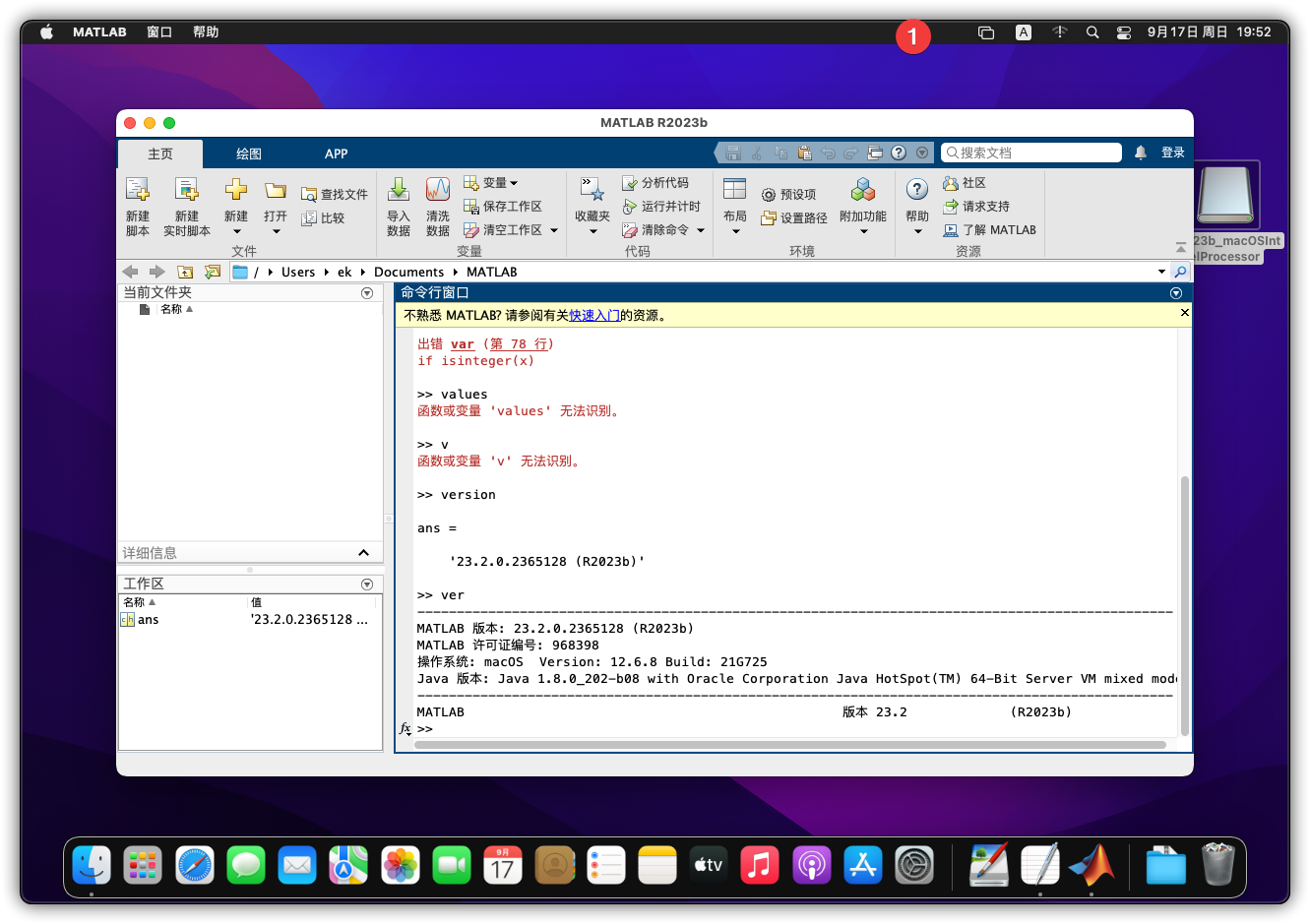
Task: Expand the 清除命令 dropdown arrow
Action: 701,230
